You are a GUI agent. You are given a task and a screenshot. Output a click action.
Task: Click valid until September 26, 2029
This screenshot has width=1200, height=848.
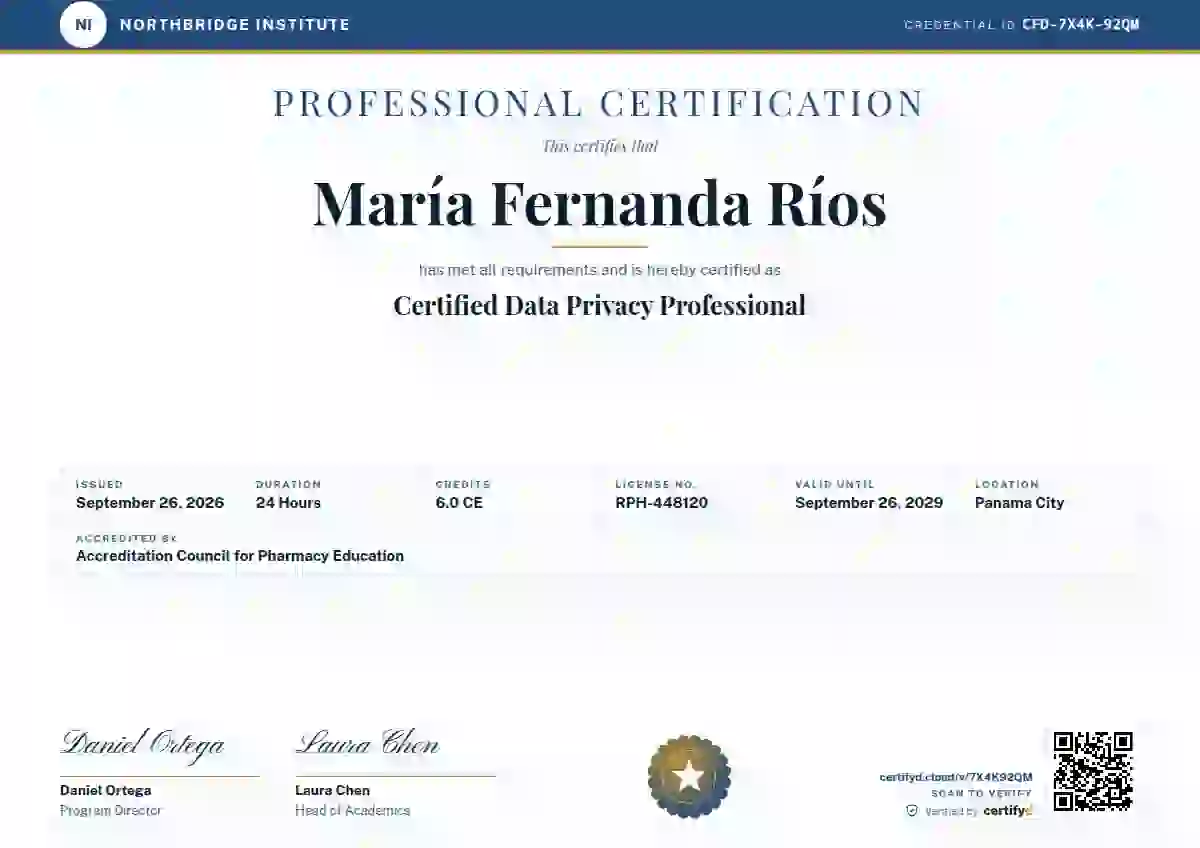click(x=869, y=503)
